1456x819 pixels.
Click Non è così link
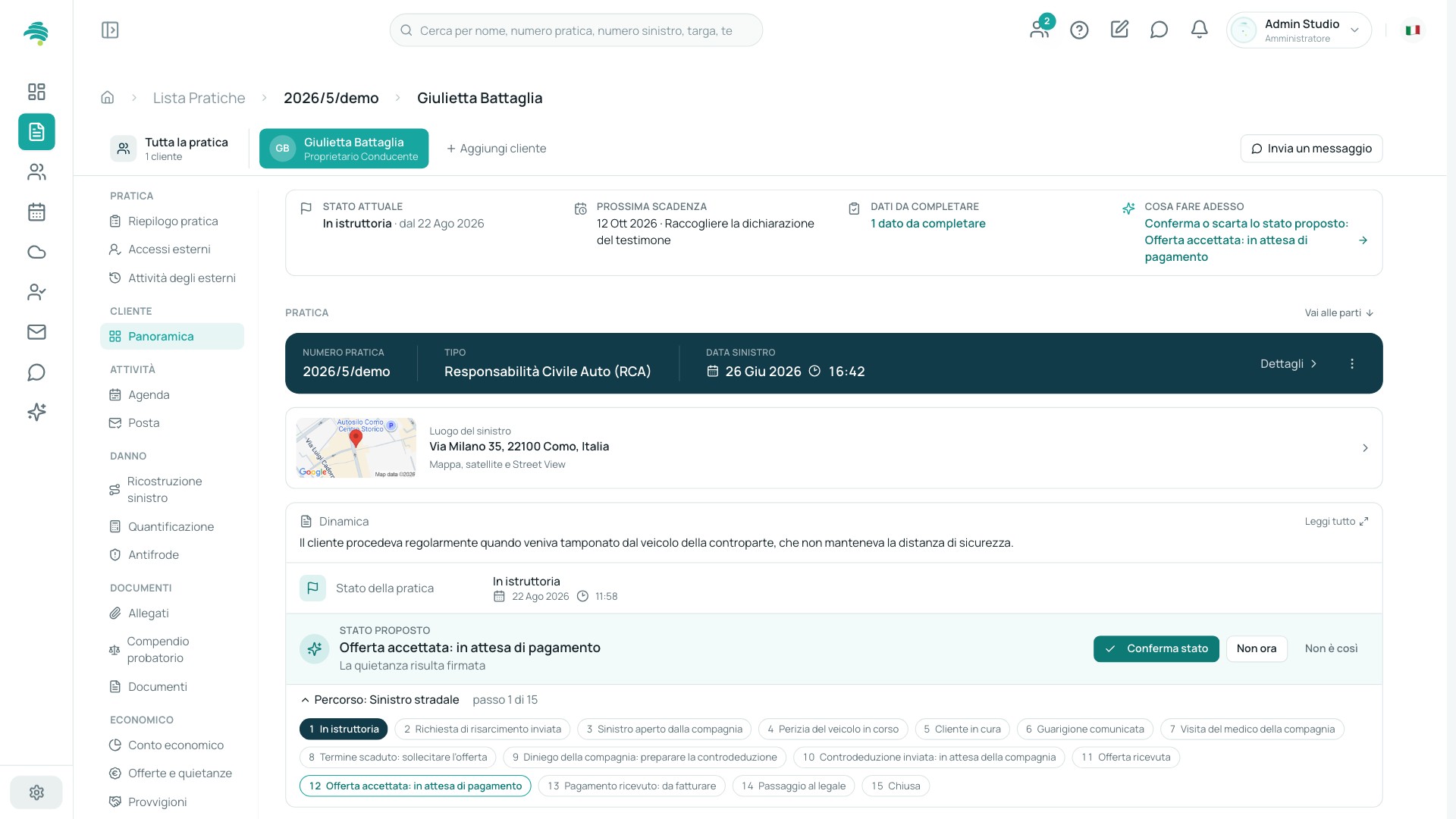click(x=1331, y=649)
